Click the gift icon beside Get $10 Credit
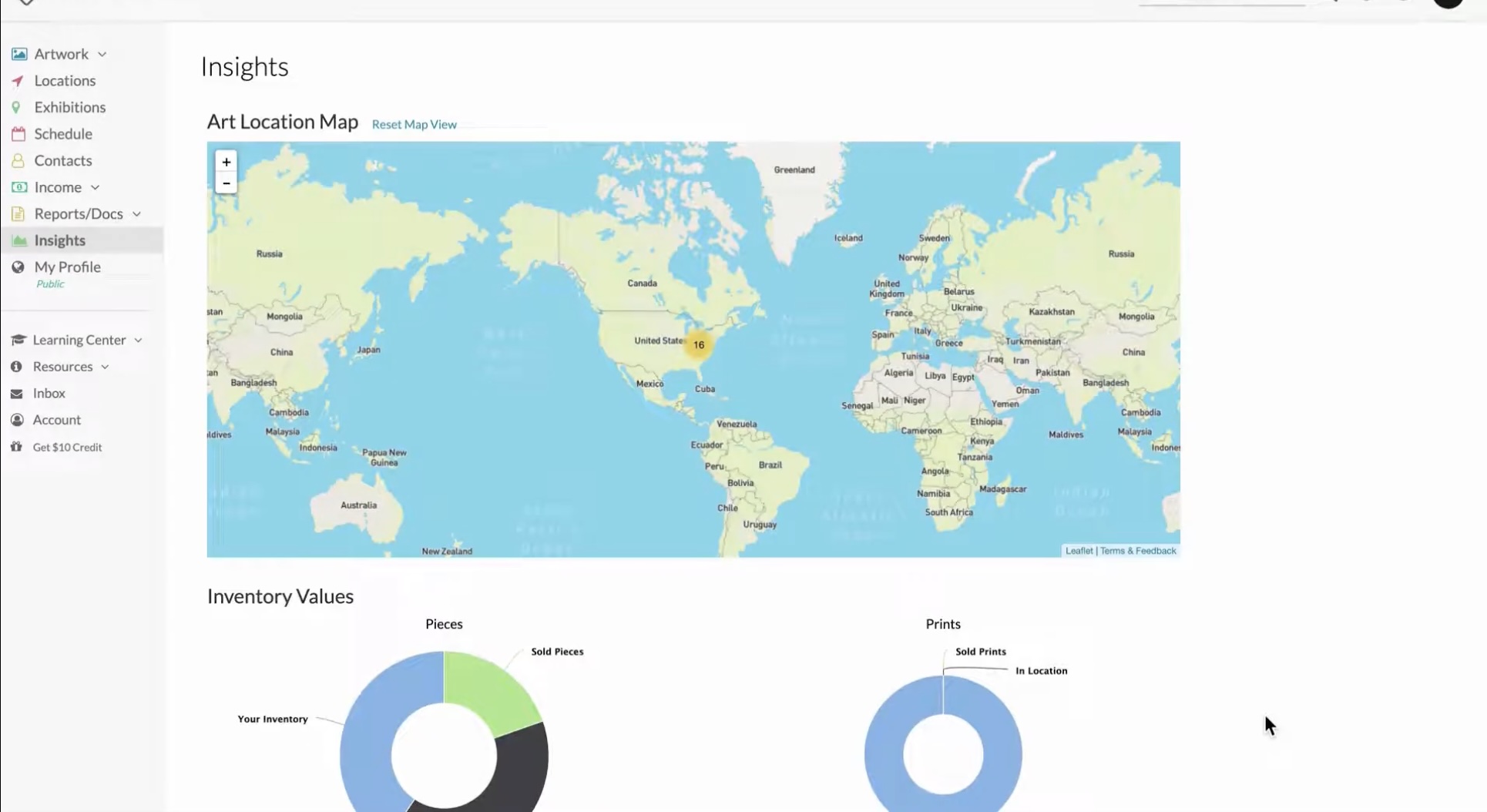The image size is (1487, 812). pos(16,447)
